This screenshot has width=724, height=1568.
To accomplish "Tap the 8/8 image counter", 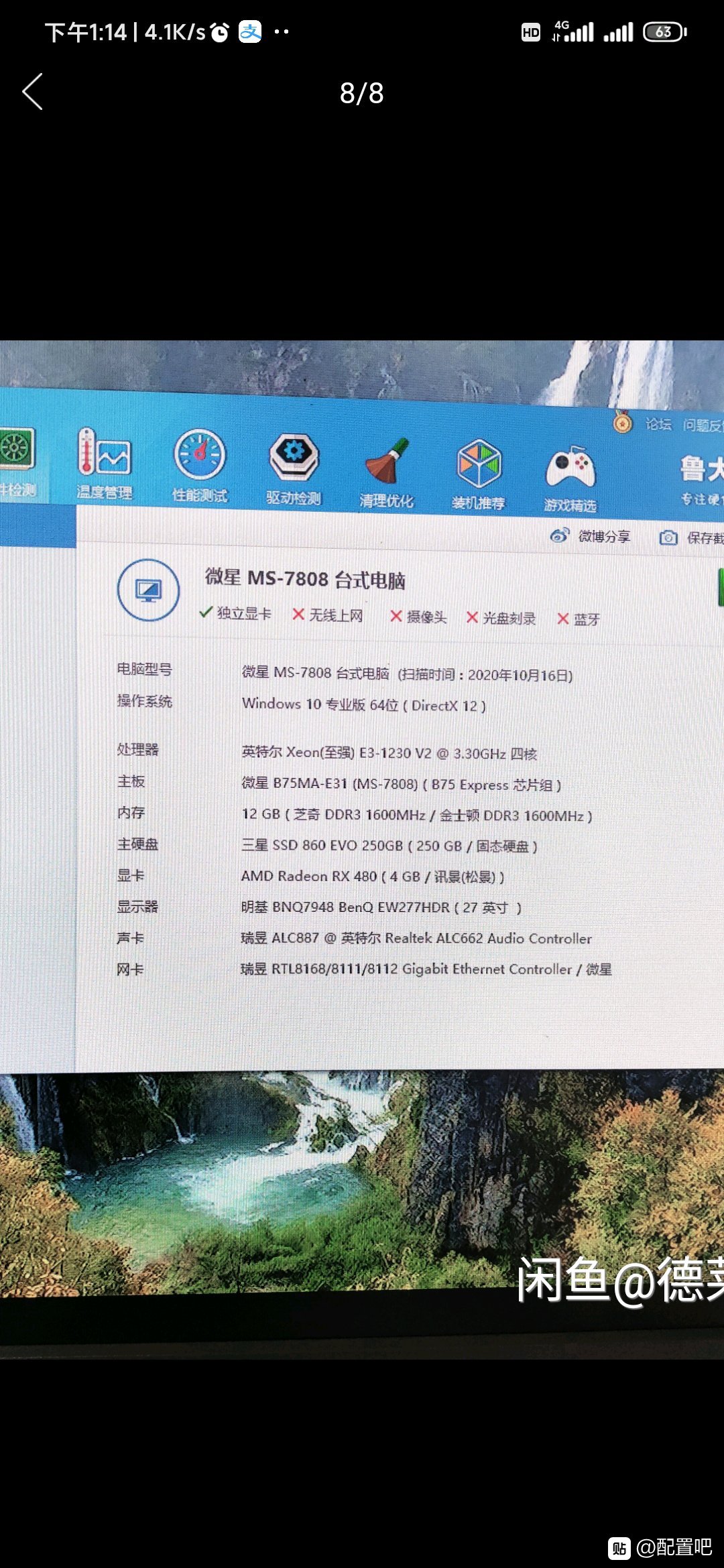I will tap(362, 93).
